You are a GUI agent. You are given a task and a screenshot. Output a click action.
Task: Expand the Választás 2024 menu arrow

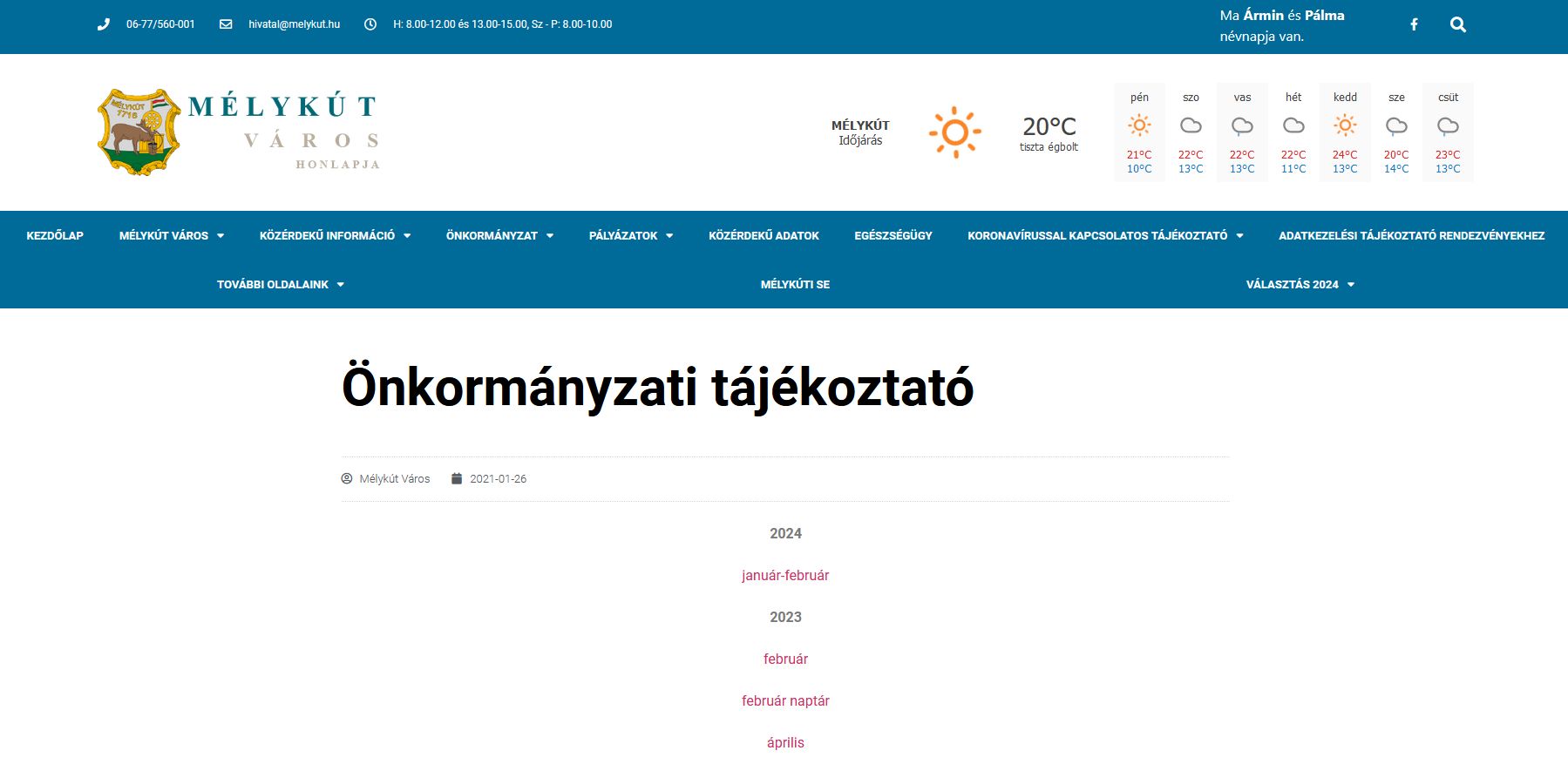pos(1351,285)
